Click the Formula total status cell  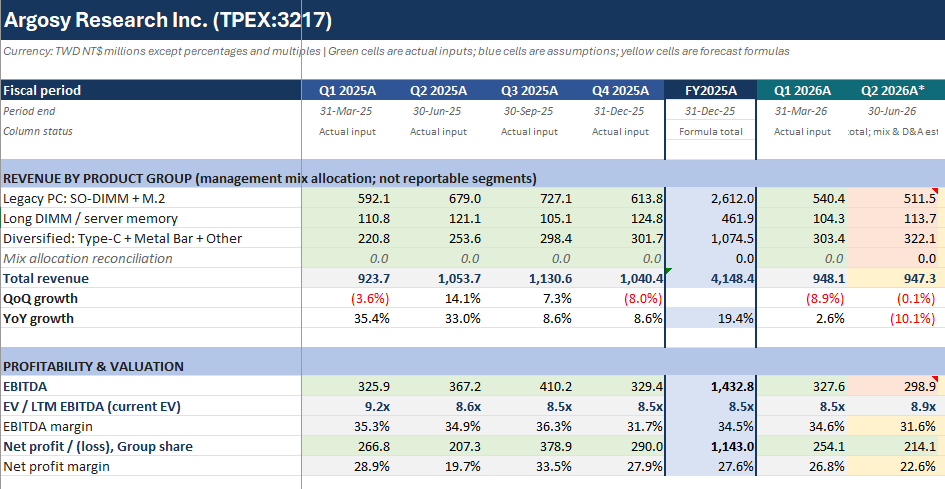tap(711, 131)
